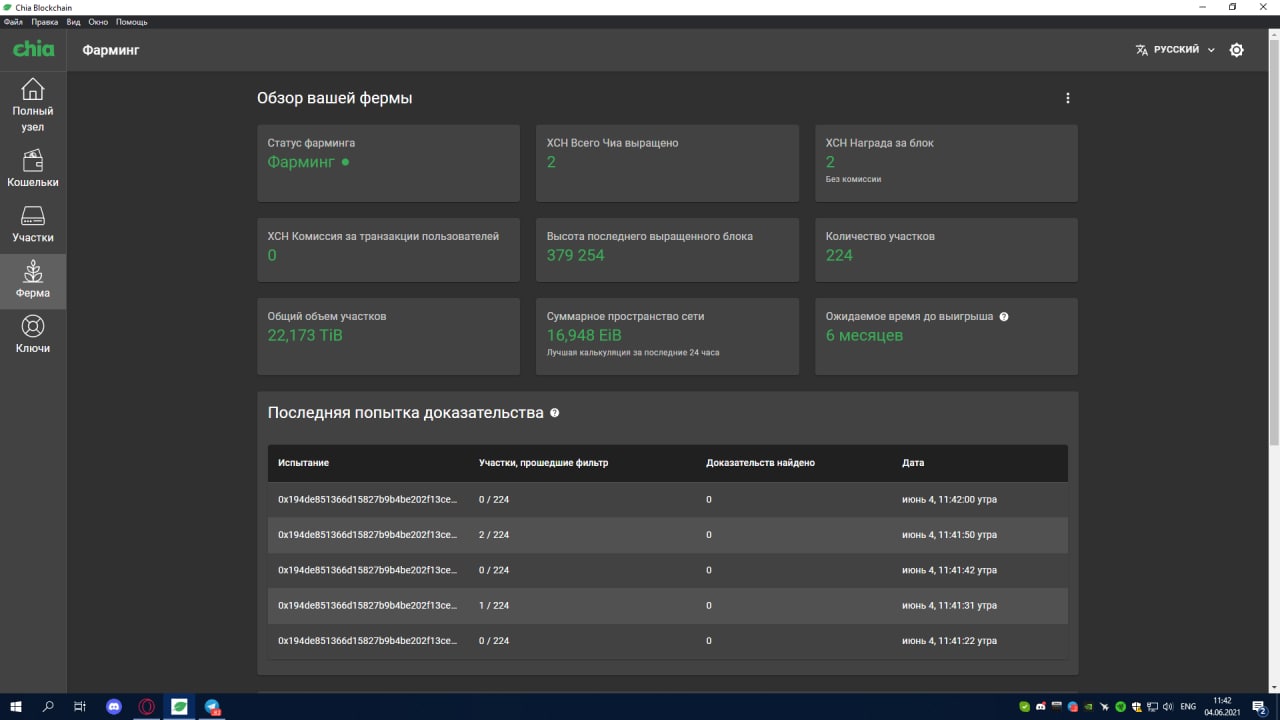Open settings via the gear icon
The height and width of the screenshot is (720, 1280).
(1237, 50)
